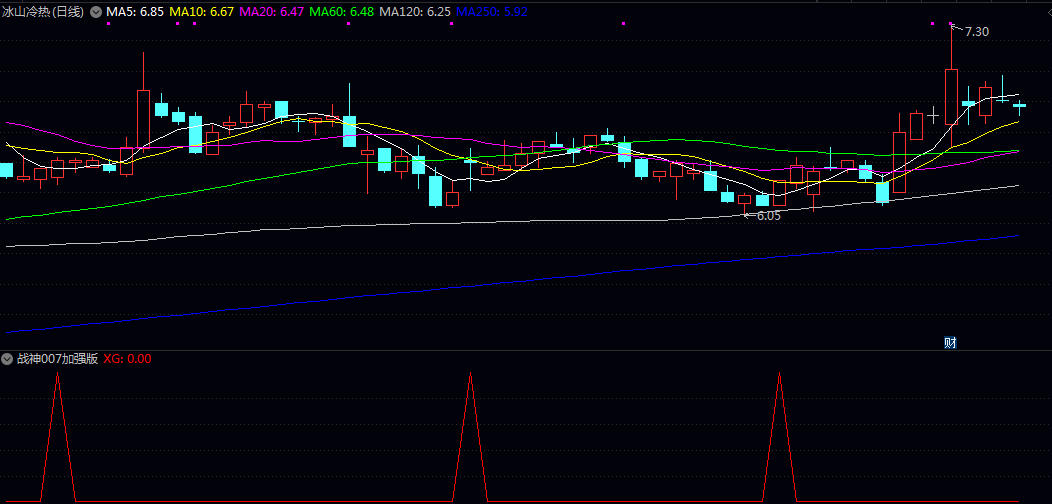Open the 战神007加强版 indicator dropdown arrow
1052x504 pixels.
[7, 359]
